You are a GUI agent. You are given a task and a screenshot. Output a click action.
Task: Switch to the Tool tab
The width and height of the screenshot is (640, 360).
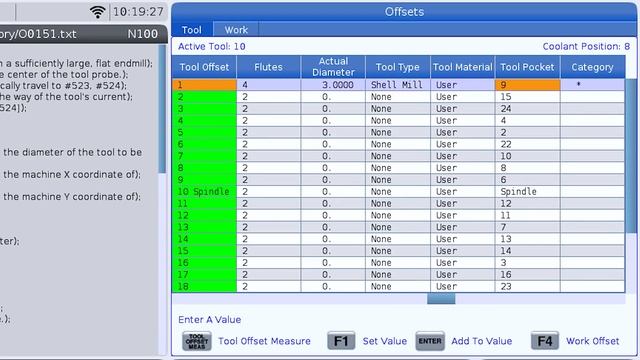tap(192, 30)
